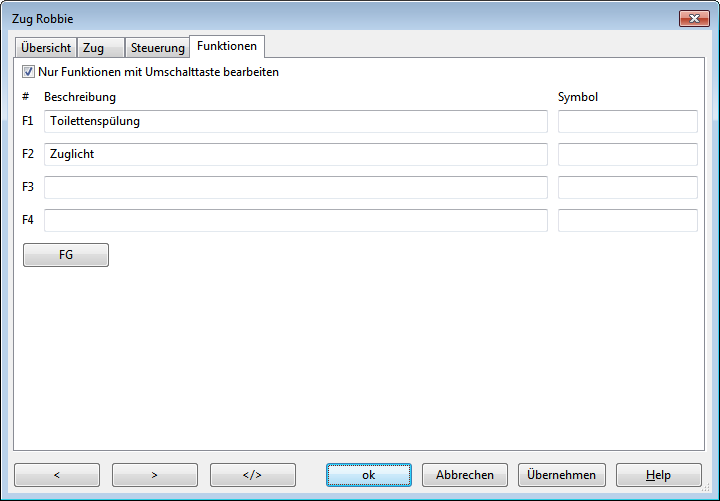Click the F2 symbol field
Viewport: 720px width, 501px height.
627,154
